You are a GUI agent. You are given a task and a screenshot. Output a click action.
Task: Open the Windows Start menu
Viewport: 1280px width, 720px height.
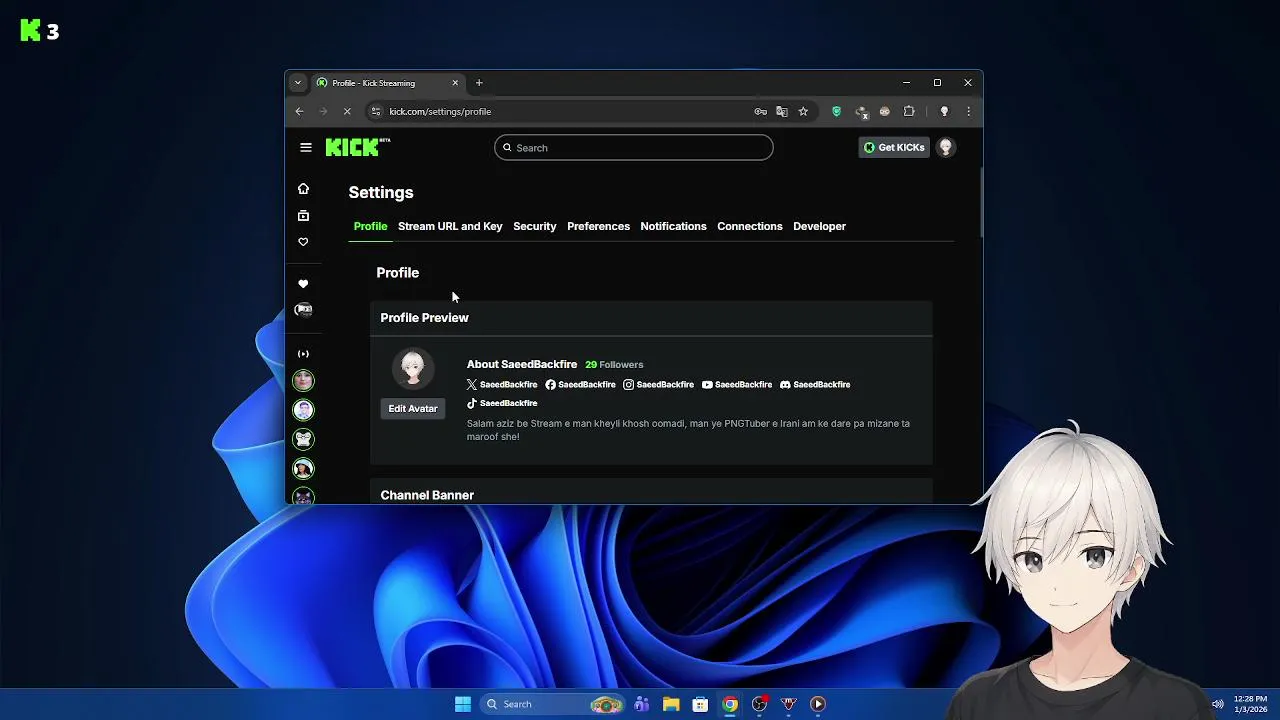point(463,704)
